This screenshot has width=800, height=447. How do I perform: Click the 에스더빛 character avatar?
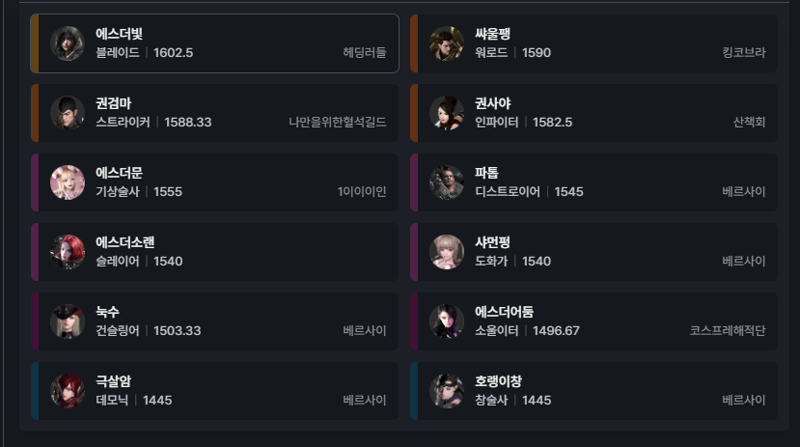click(x=67, y=43)
